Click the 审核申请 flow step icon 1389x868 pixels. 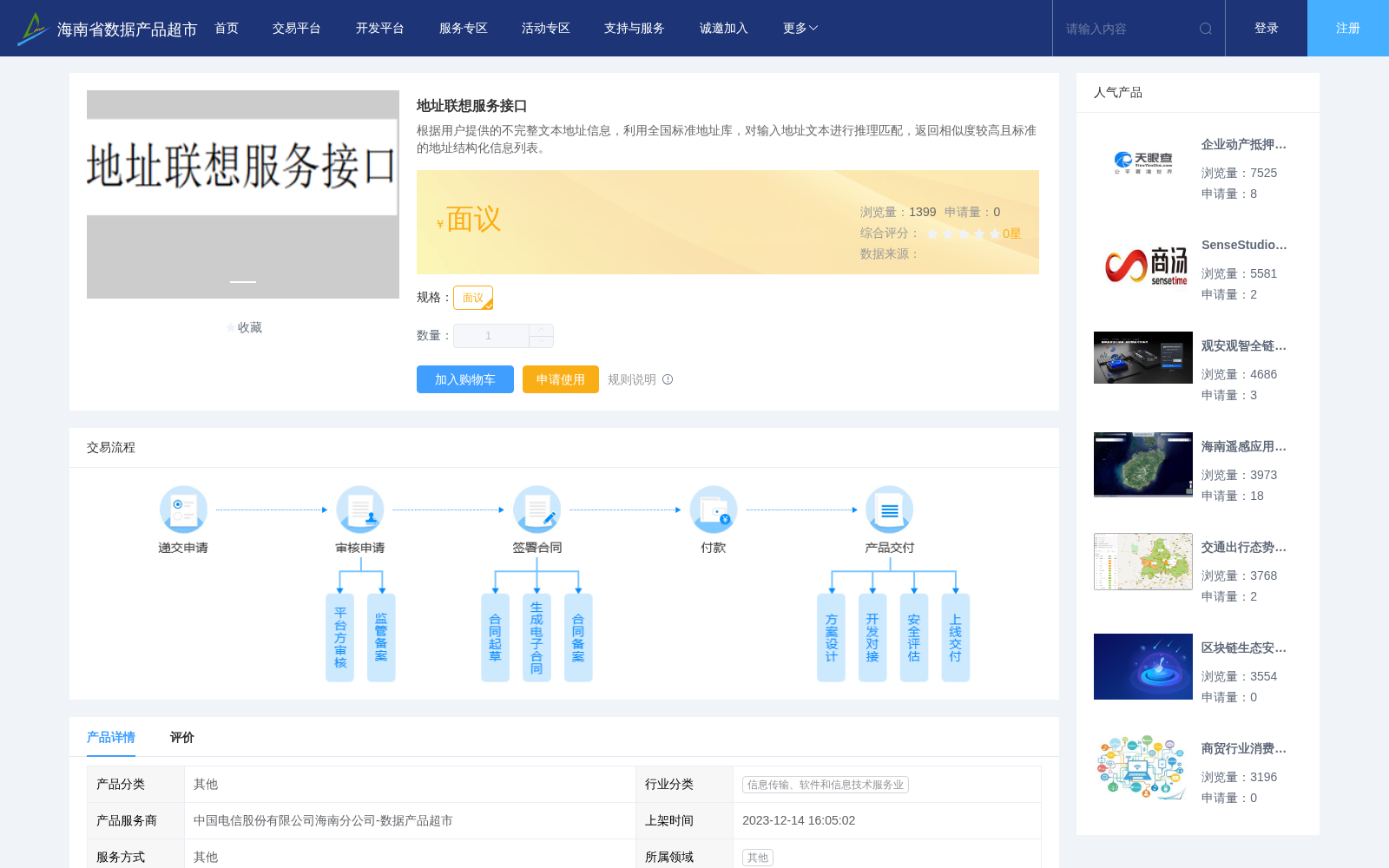(x=360, y=510)
